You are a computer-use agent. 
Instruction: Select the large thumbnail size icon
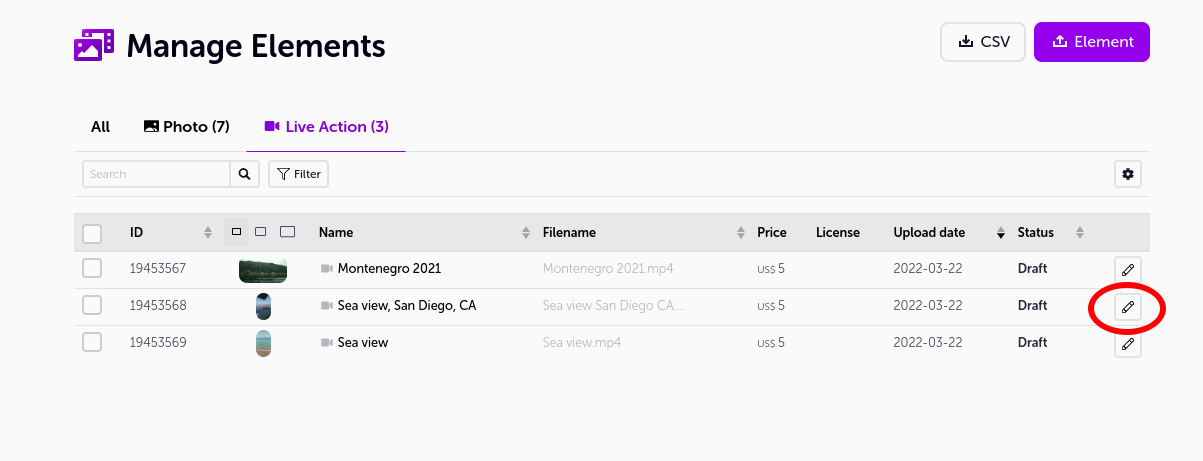288,232
